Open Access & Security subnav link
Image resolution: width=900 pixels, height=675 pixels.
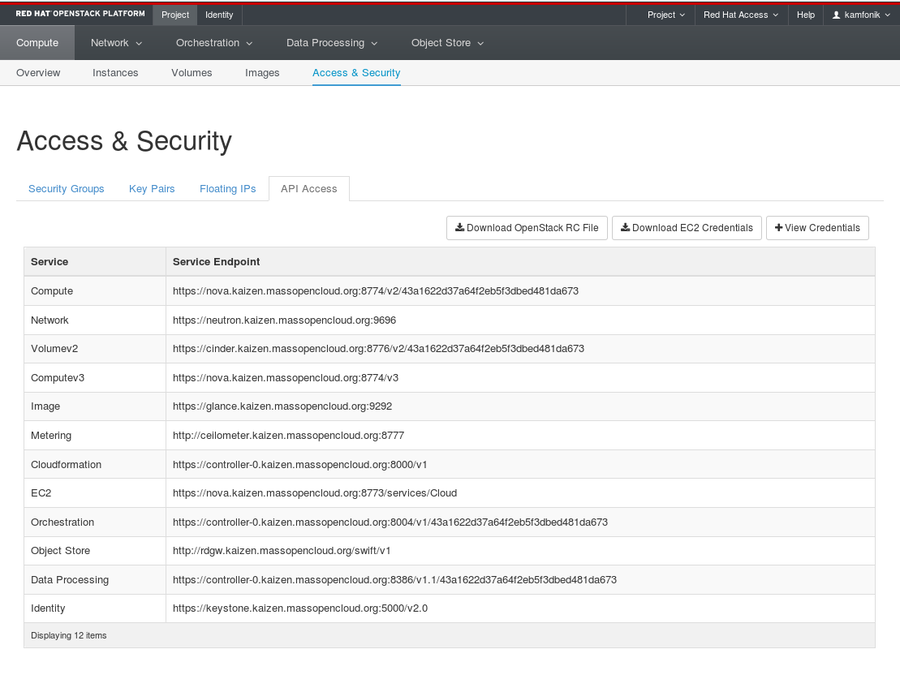356,73
